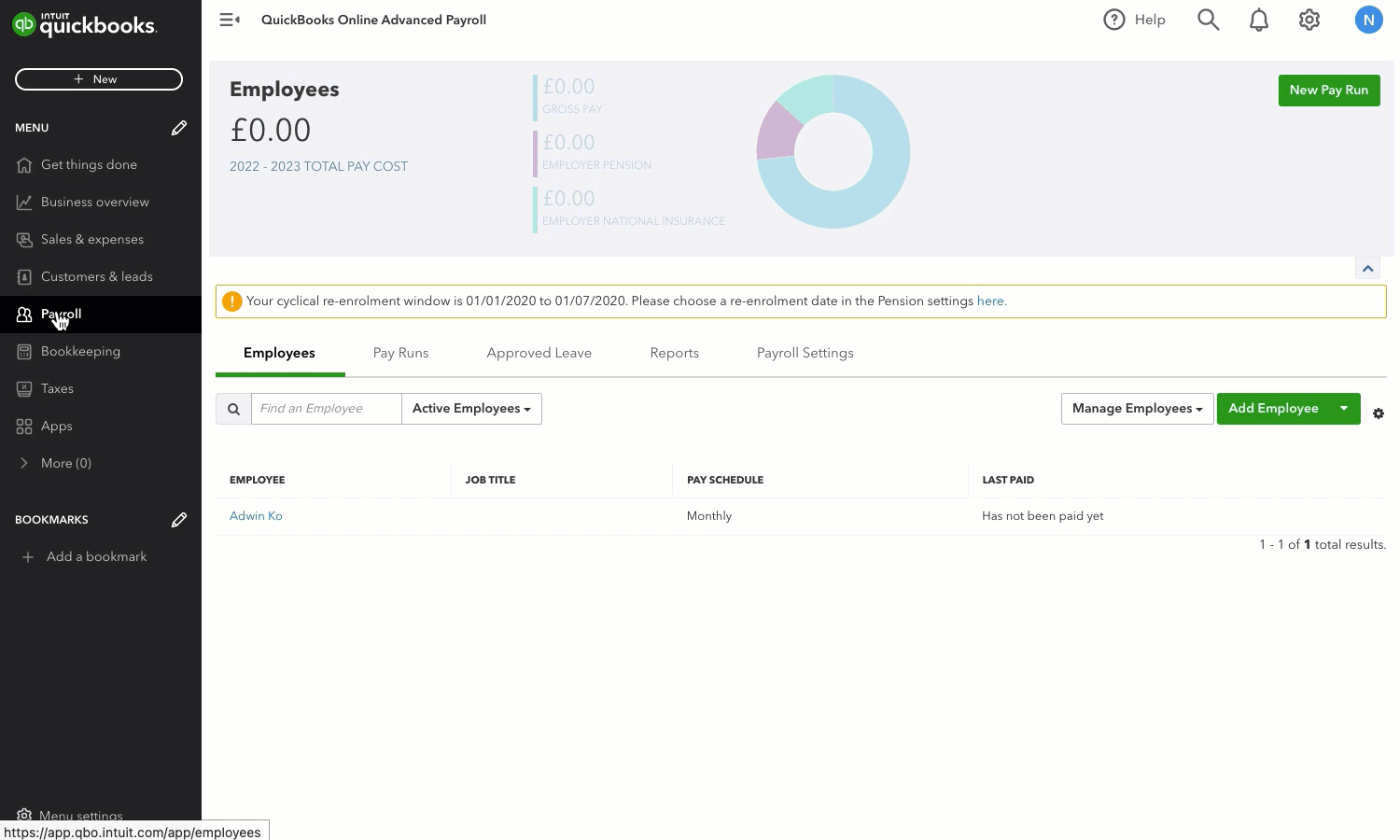Open Sales & expenses menu item
This screenshot has height=840, width=1400.
pyautogui.click(x=101, y=240)
